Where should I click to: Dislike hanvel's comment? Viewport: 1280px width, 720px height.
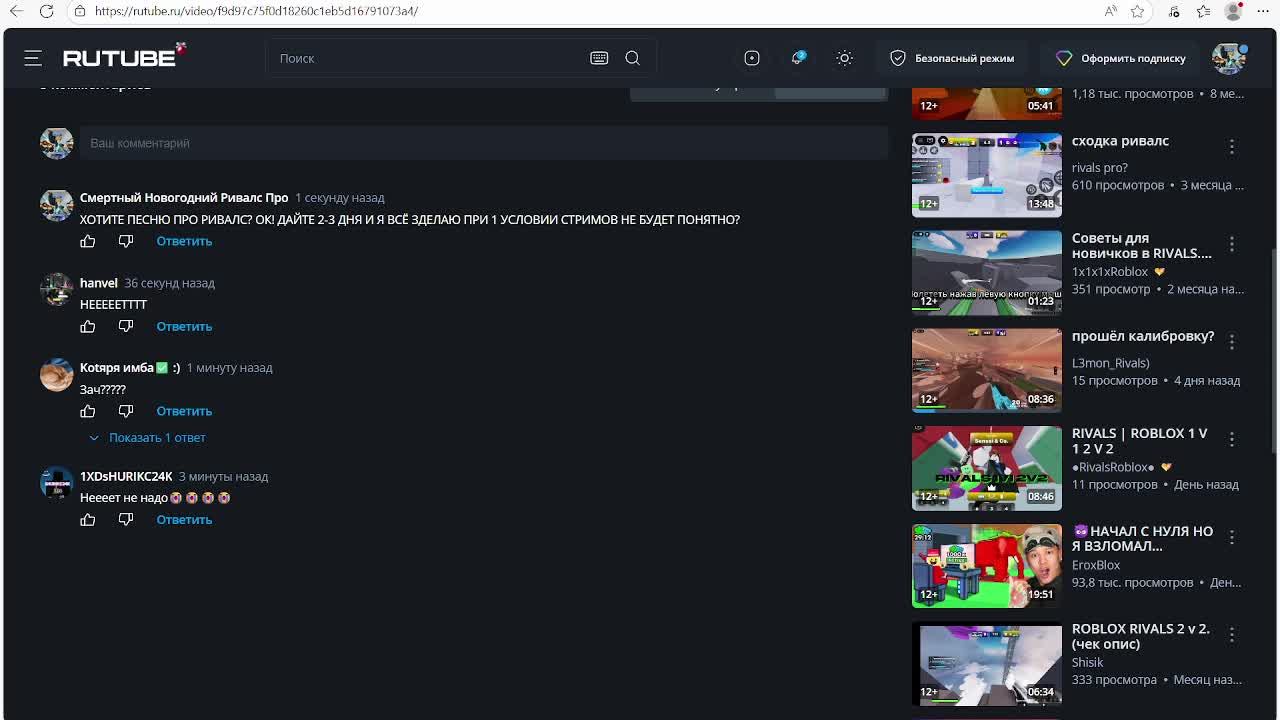point(126,326)
